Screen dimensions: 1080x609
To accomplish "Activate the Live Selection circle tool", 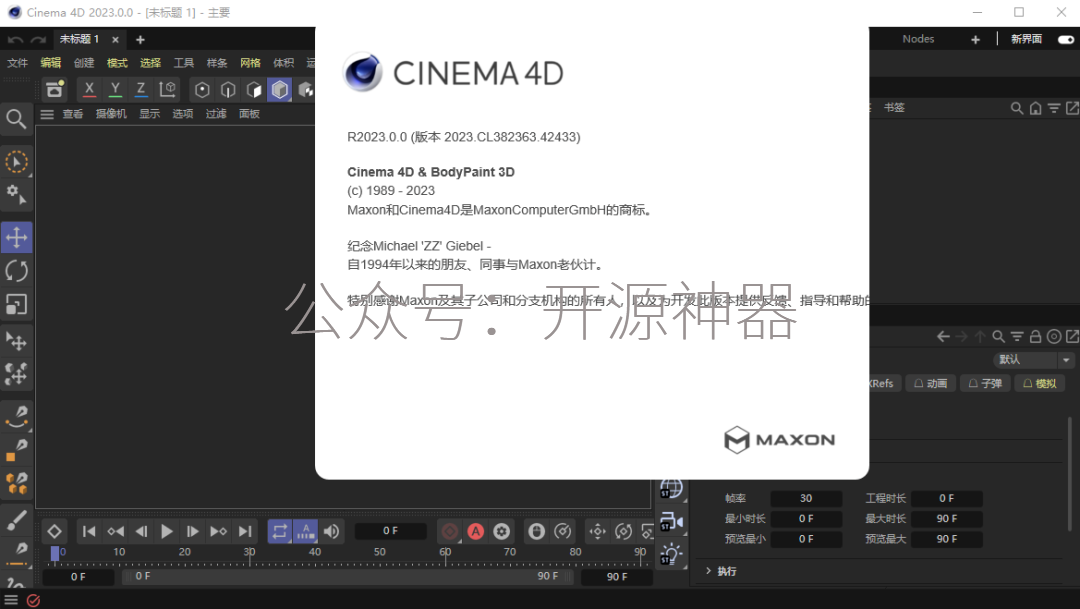I will (17, 162).
